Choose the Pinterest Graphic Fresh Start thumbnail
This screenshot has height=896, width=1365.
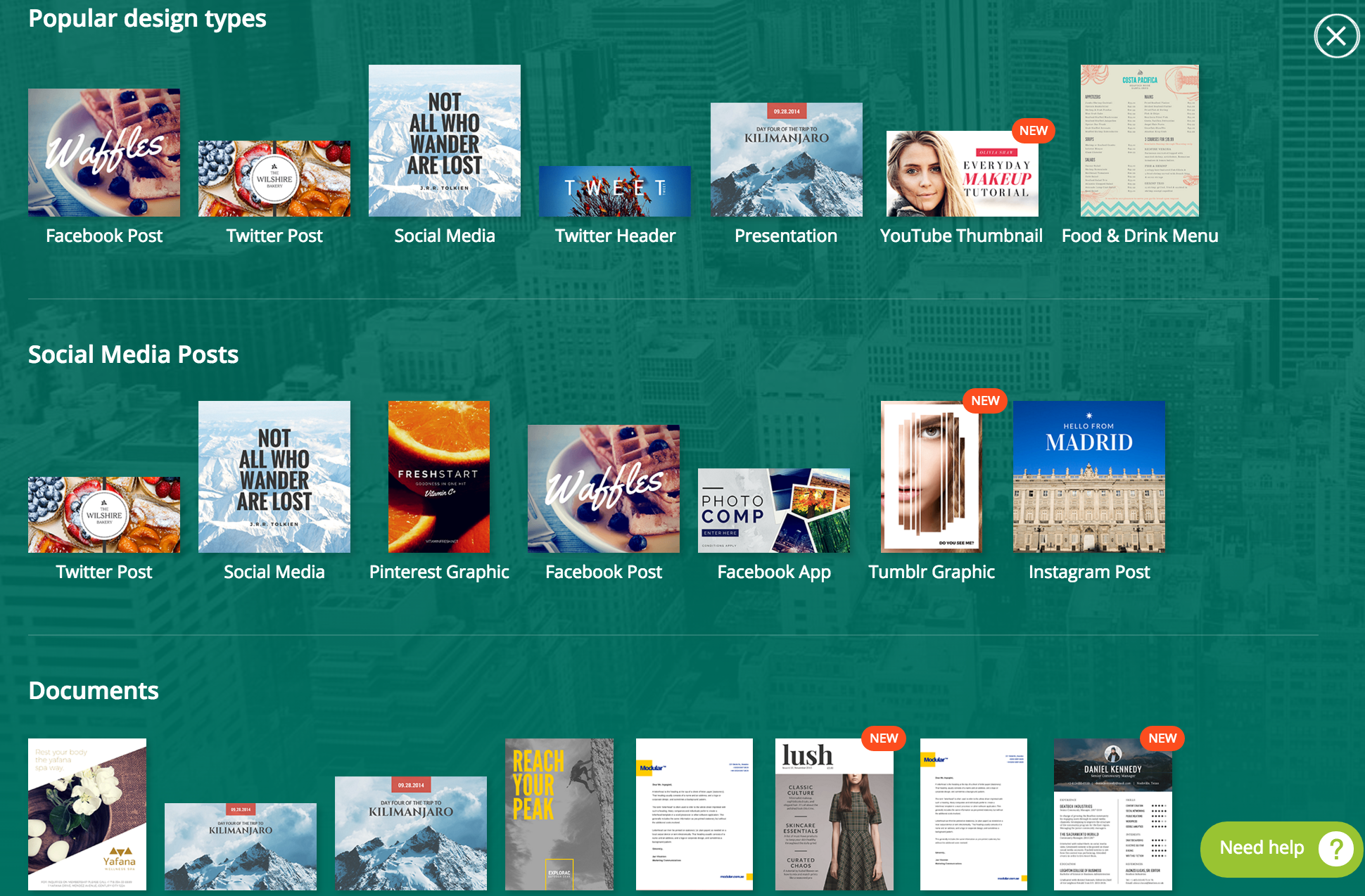click(x=439, y=477)
